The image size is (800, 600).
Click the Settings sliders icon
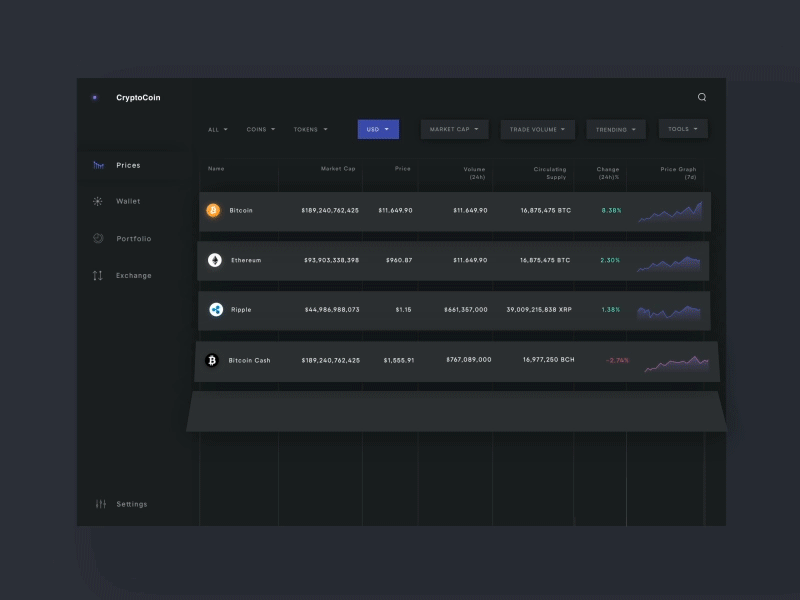101,504
